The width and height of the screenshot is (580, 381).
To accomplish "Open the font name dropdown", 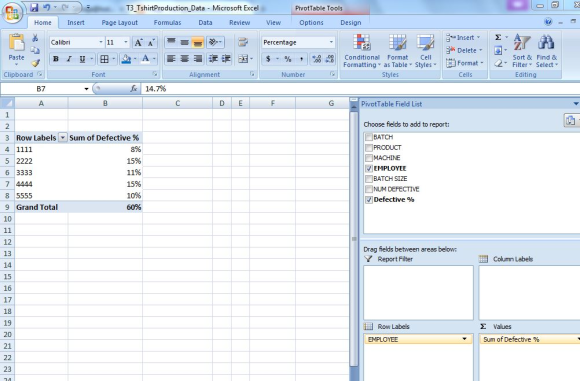I will 101,42.
